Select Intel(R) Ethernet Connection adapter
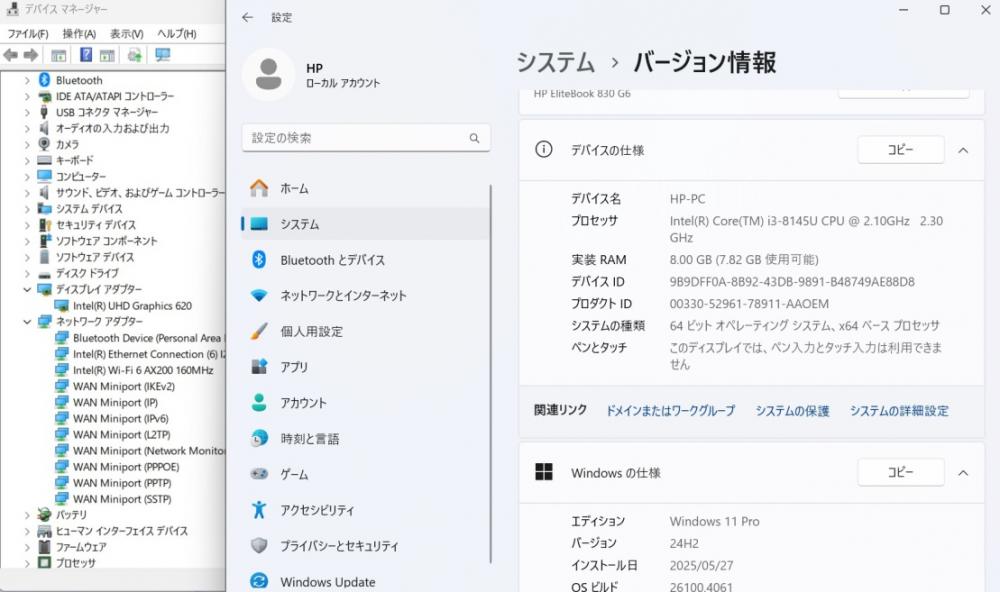Screen dimensions: 1000x592 click(149, 354)
